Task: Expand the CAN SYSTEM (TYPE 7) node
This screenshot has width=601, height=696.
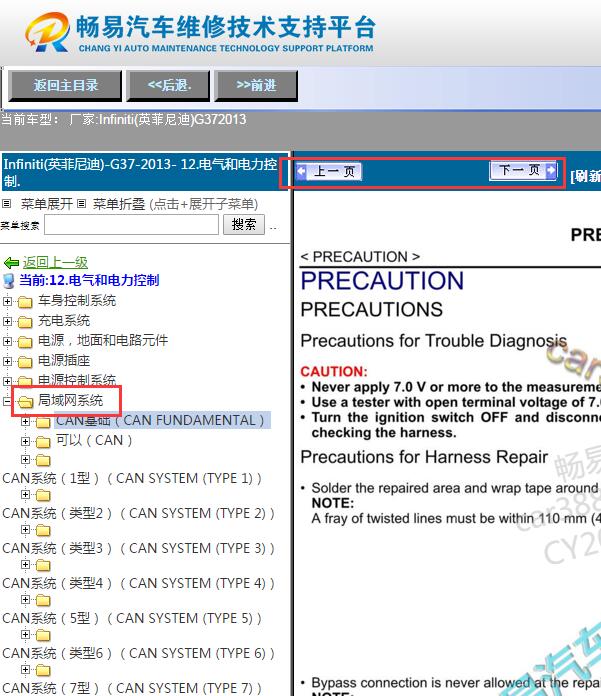Action: [x=25, y=669]
